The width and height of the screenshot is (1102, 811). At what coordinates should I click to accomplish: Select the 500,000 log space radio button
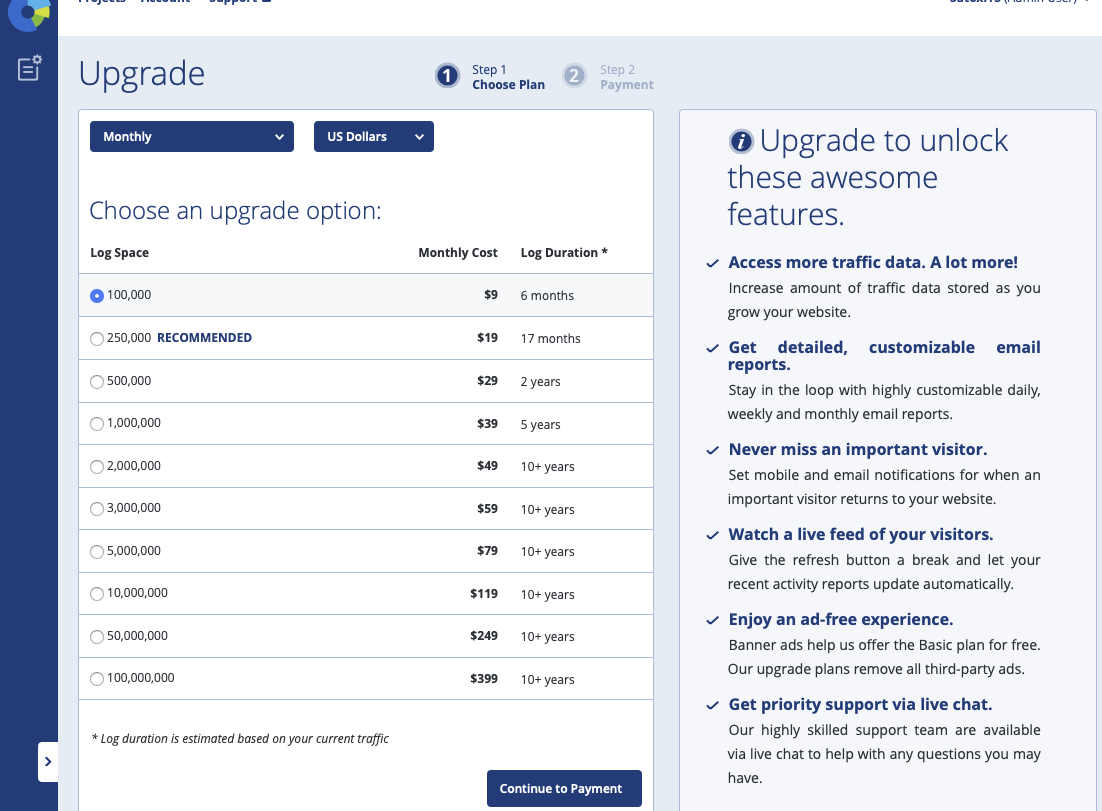tap(97, 382)
